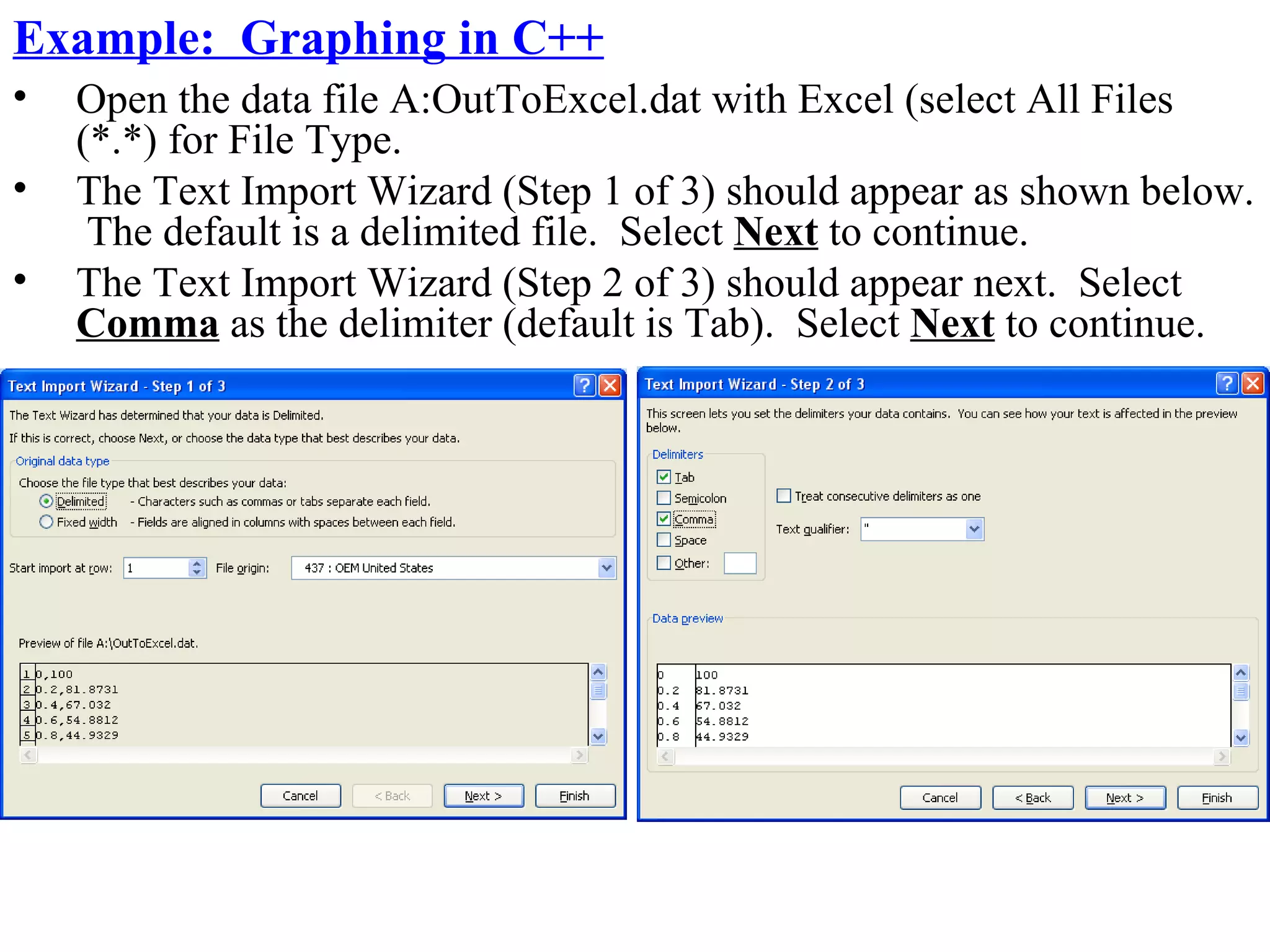Click Finish in the Step 2 wizard

pos(1217,798)
